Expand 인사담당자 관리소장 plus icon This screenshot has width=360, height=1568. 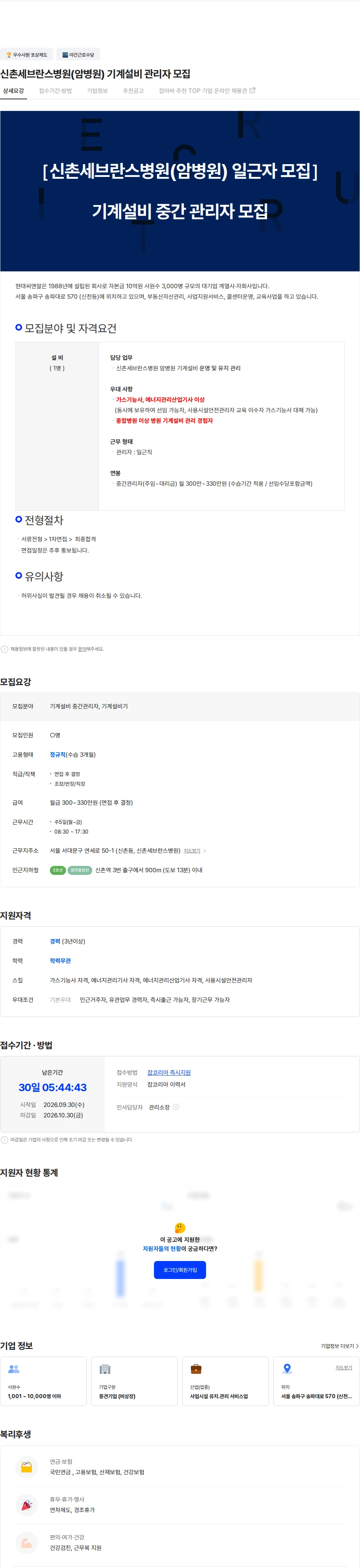pyautogui.click(x=176, y=1107)
